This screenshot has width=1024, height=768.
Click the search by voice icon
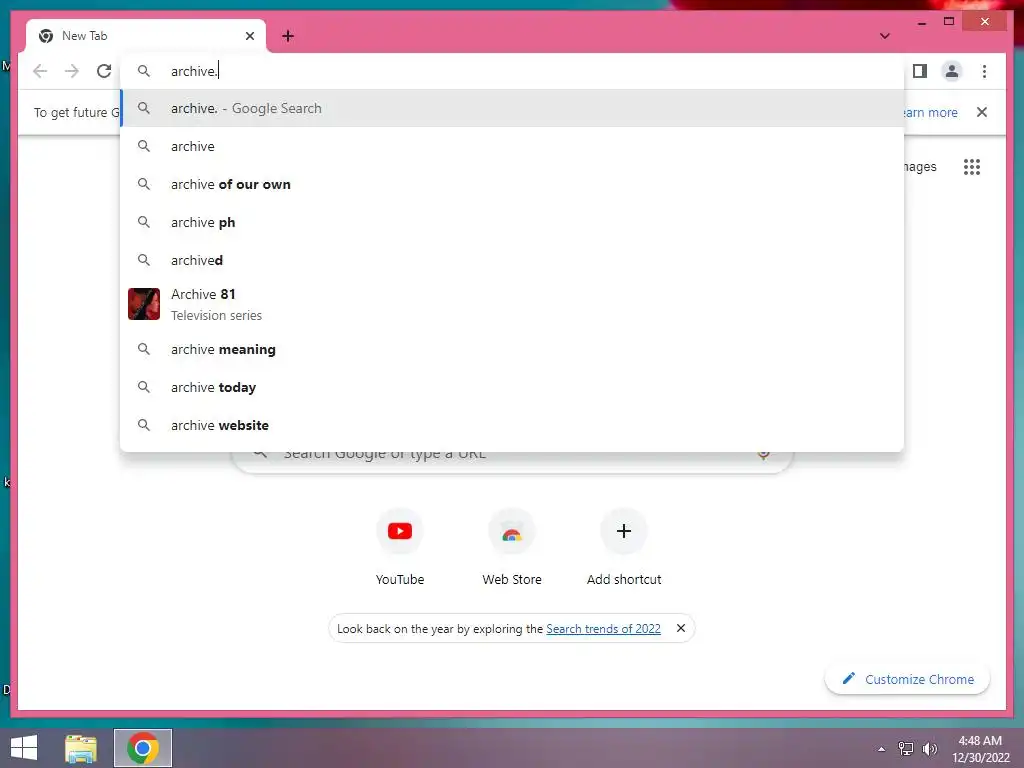pyautogui.click(x=763, y=455)
